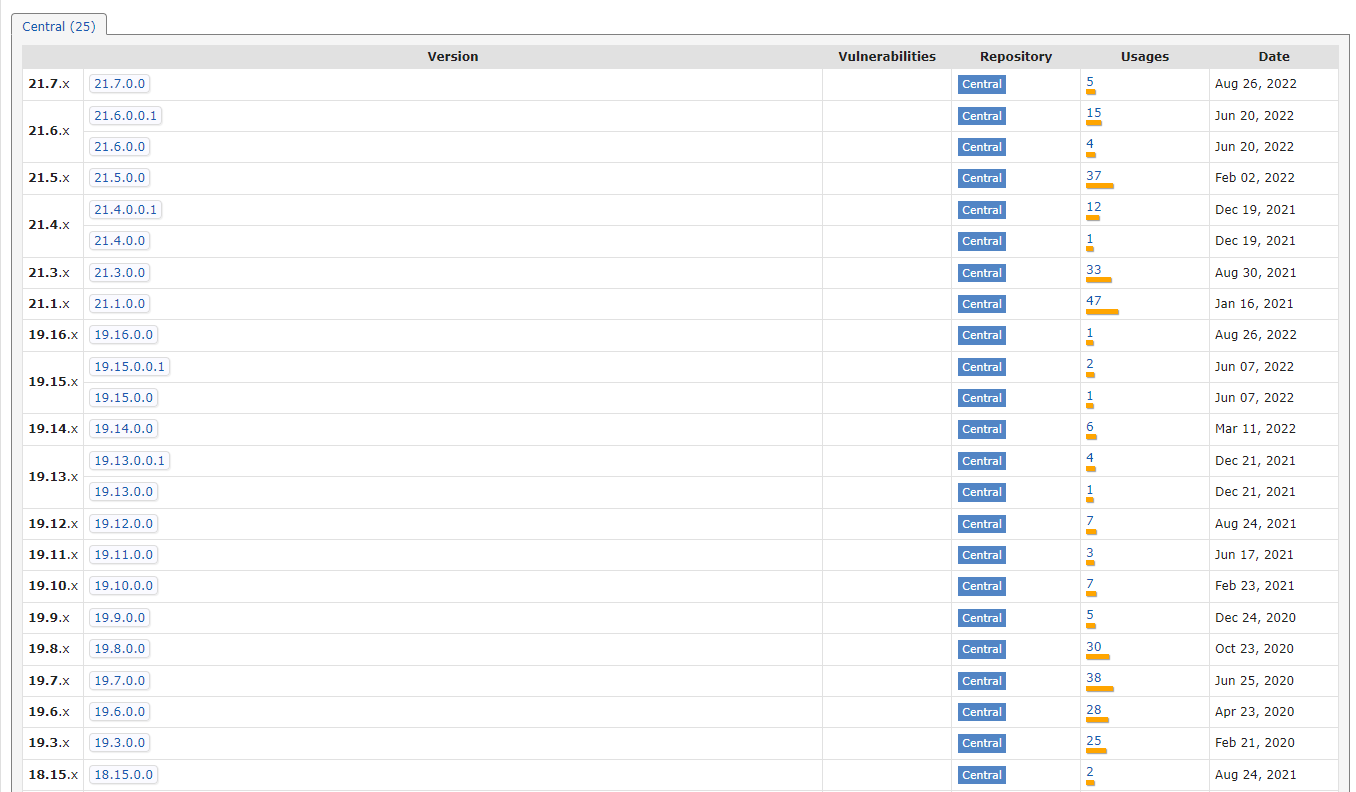Viewport: 1356px width, 792px height.
Task: Click the Version column header
Action: (453, 57)
